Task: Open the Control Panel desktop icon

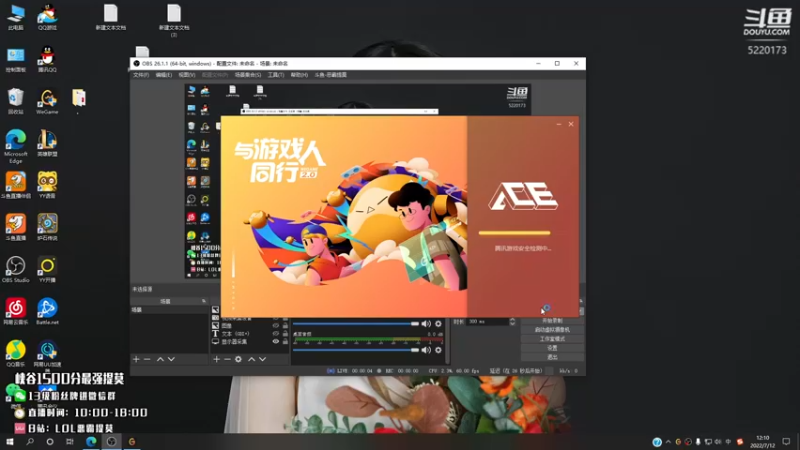Action: 16,60
